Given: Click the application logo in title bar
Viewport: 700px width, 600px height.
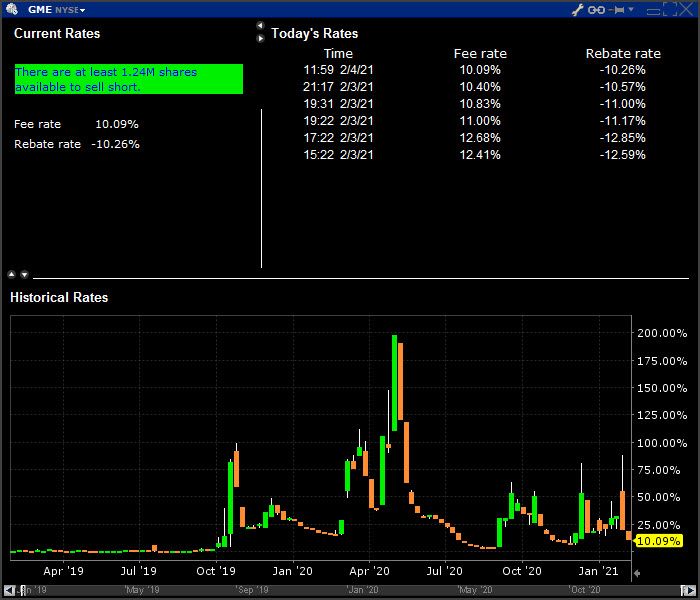Looking at the screenshot, I should coord(12,9).
